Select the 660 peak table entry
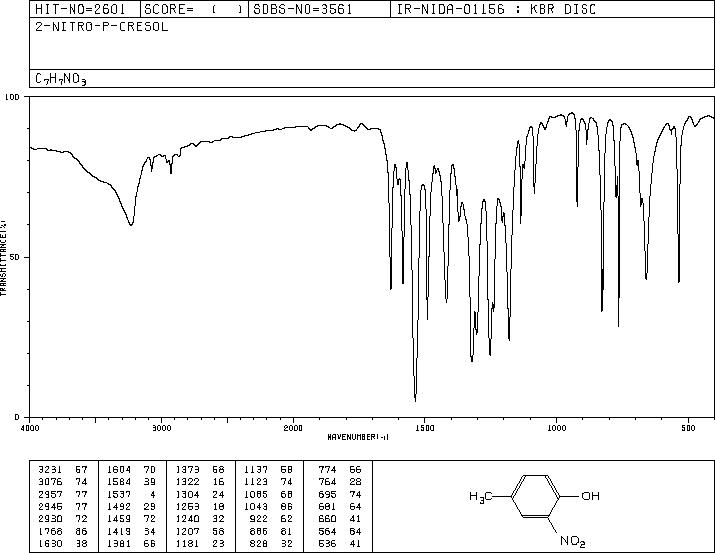 (340, 519)
